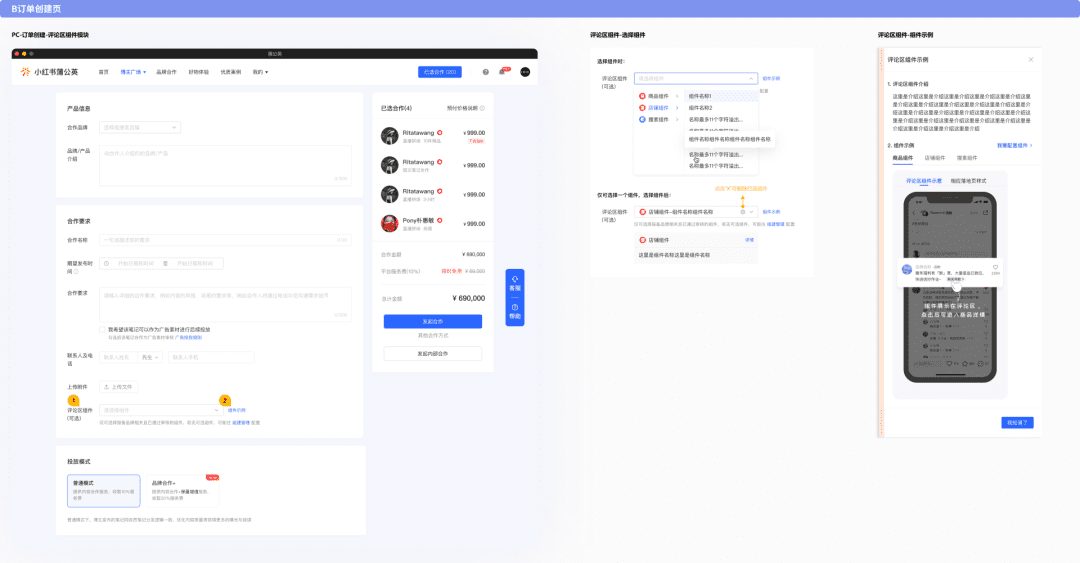1080x563 pixels.
Task: Click the blue 搜索组件 icon in dropdown list
Action: click(642, 119)
